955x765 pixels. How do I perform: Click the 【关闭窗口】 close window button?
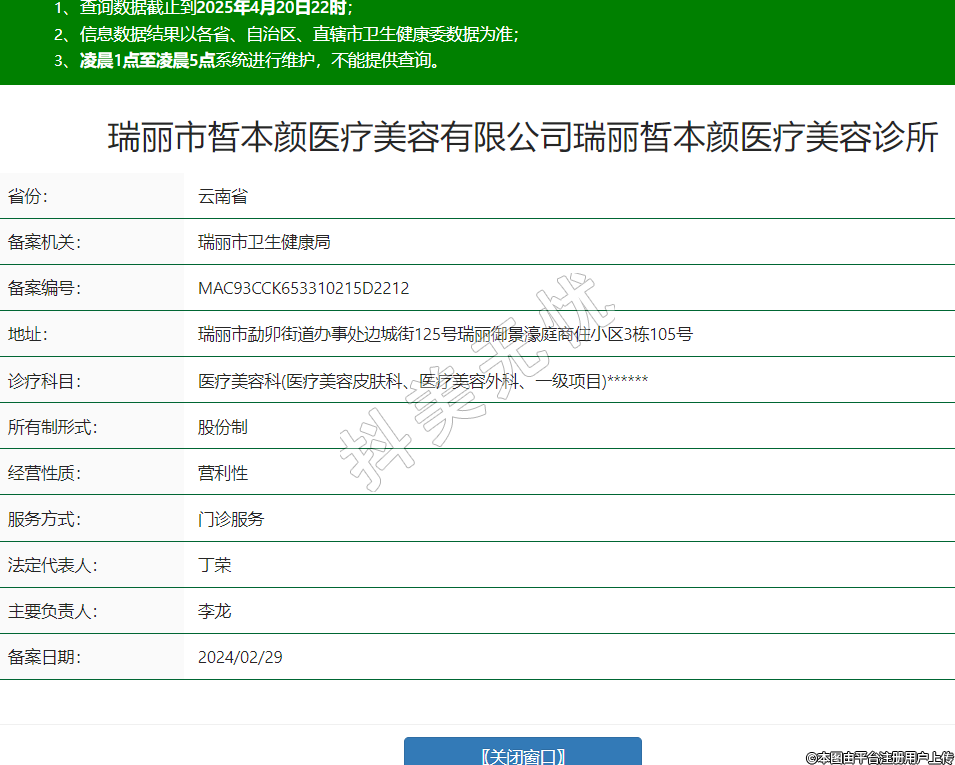522,755
